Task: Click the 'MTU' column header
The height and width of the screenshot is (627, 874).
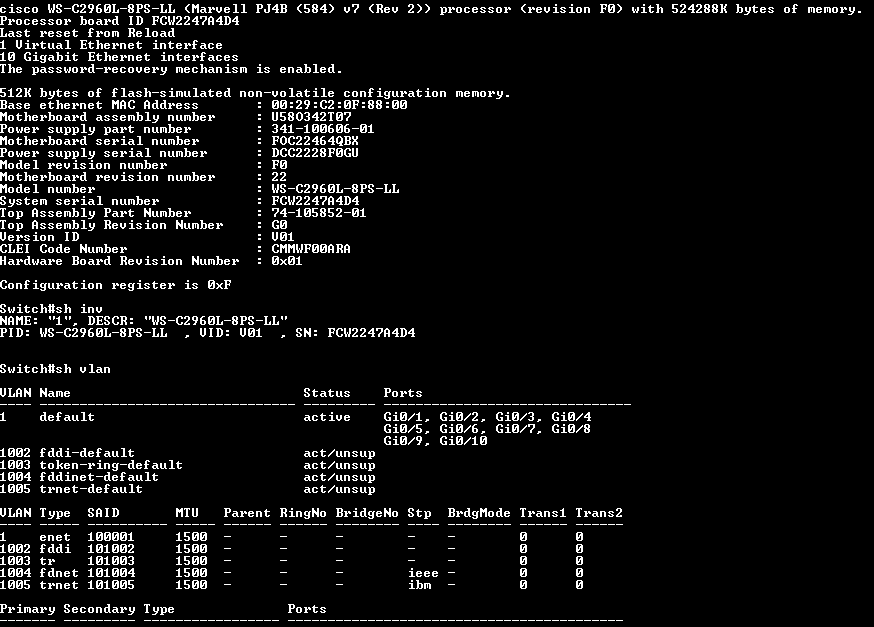Action: (187, 513)
